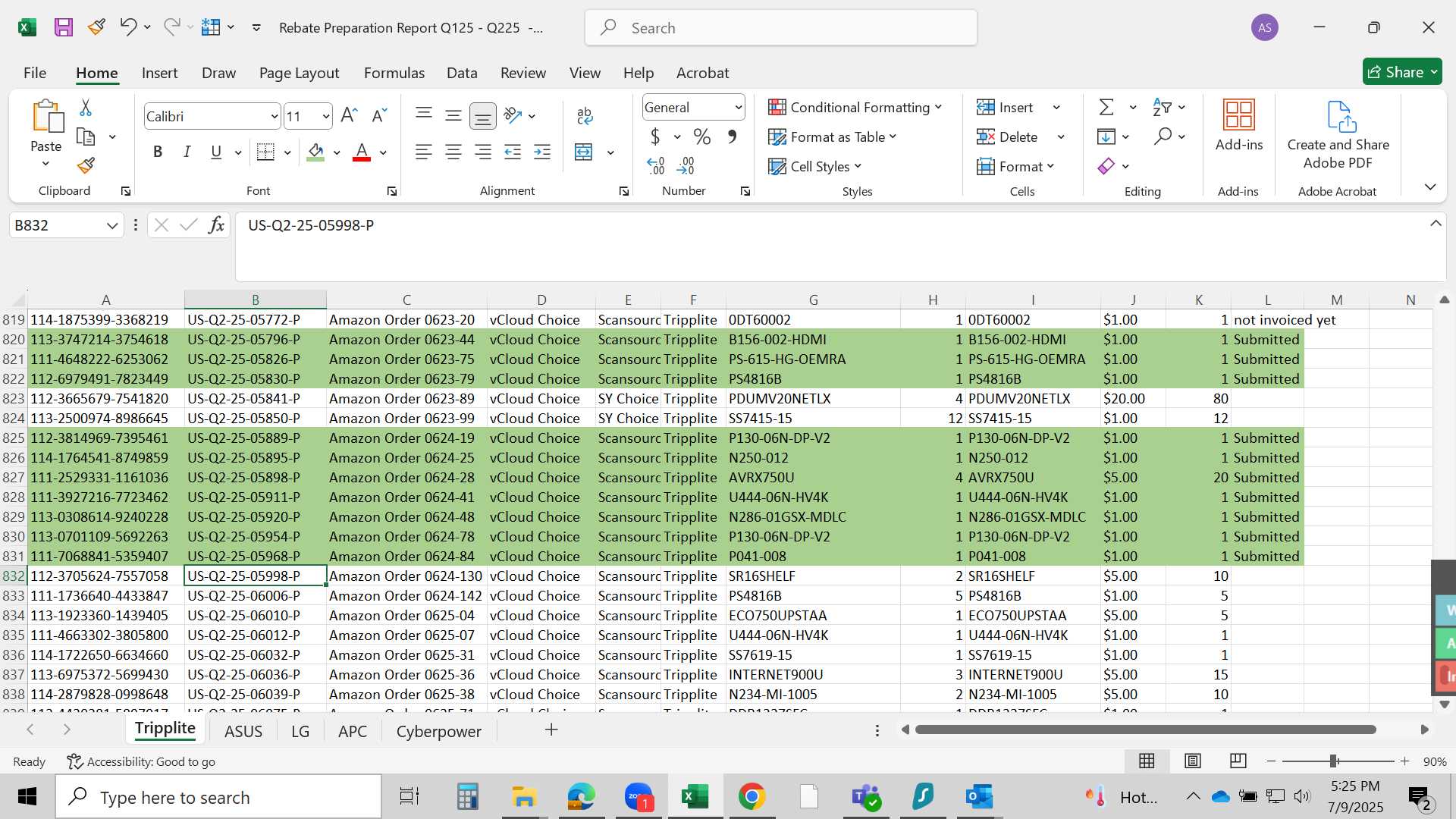The height and width of the screenshot is (819, 1456).
Task: Decrease font size with the smaller A icon
Action: point(379,115)
